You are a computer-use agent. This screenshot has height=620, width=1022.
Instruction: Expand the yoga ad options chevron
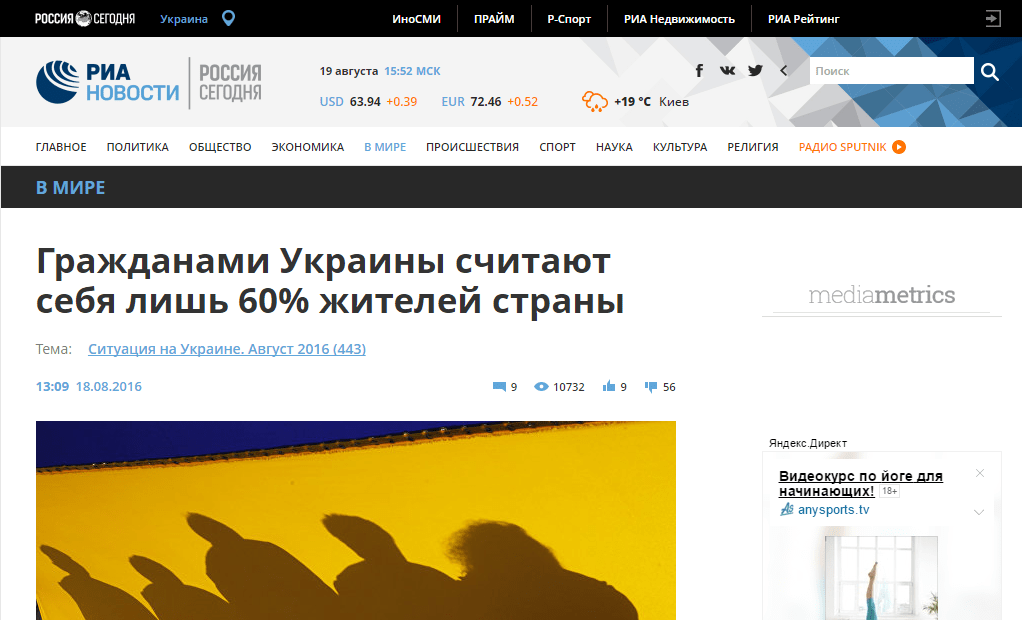pos(979,512)
